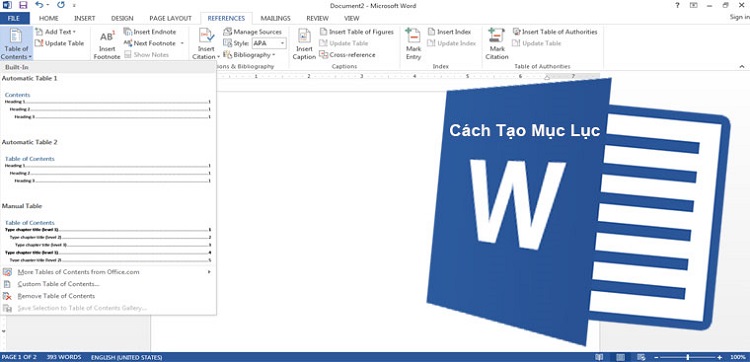This screenshot has height=362, width=750.
Task: Open Manage Sources
Action: tap(253, 32)
